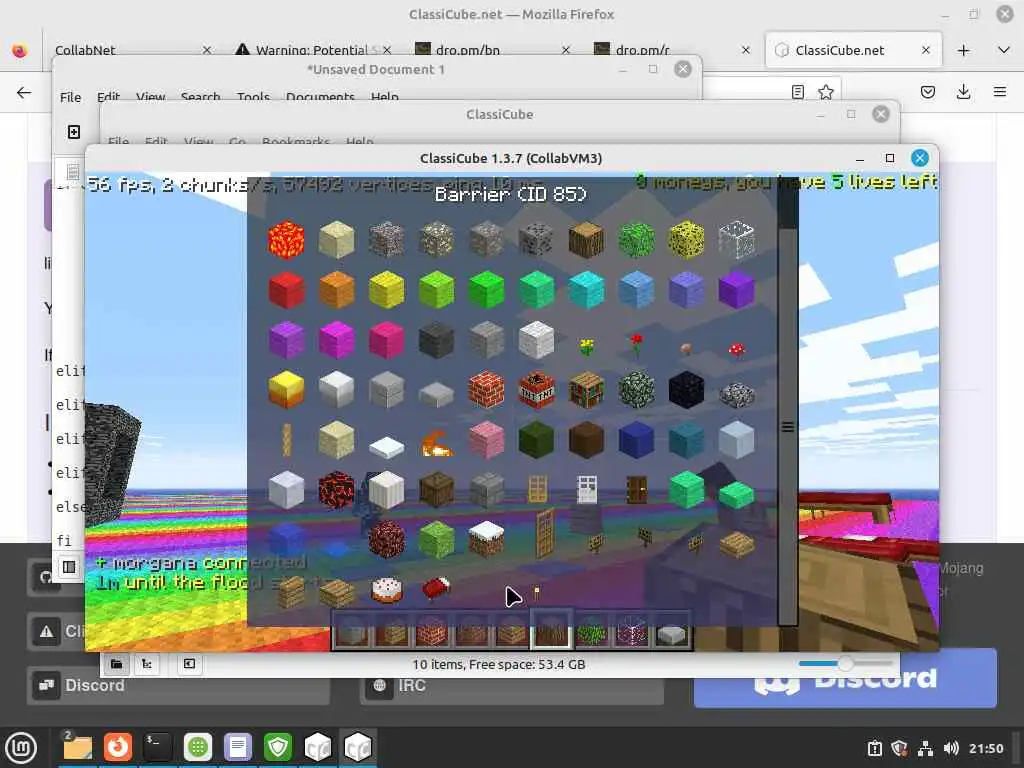
Task: Click the large Discord button
Action: click(x=845, y=679)
